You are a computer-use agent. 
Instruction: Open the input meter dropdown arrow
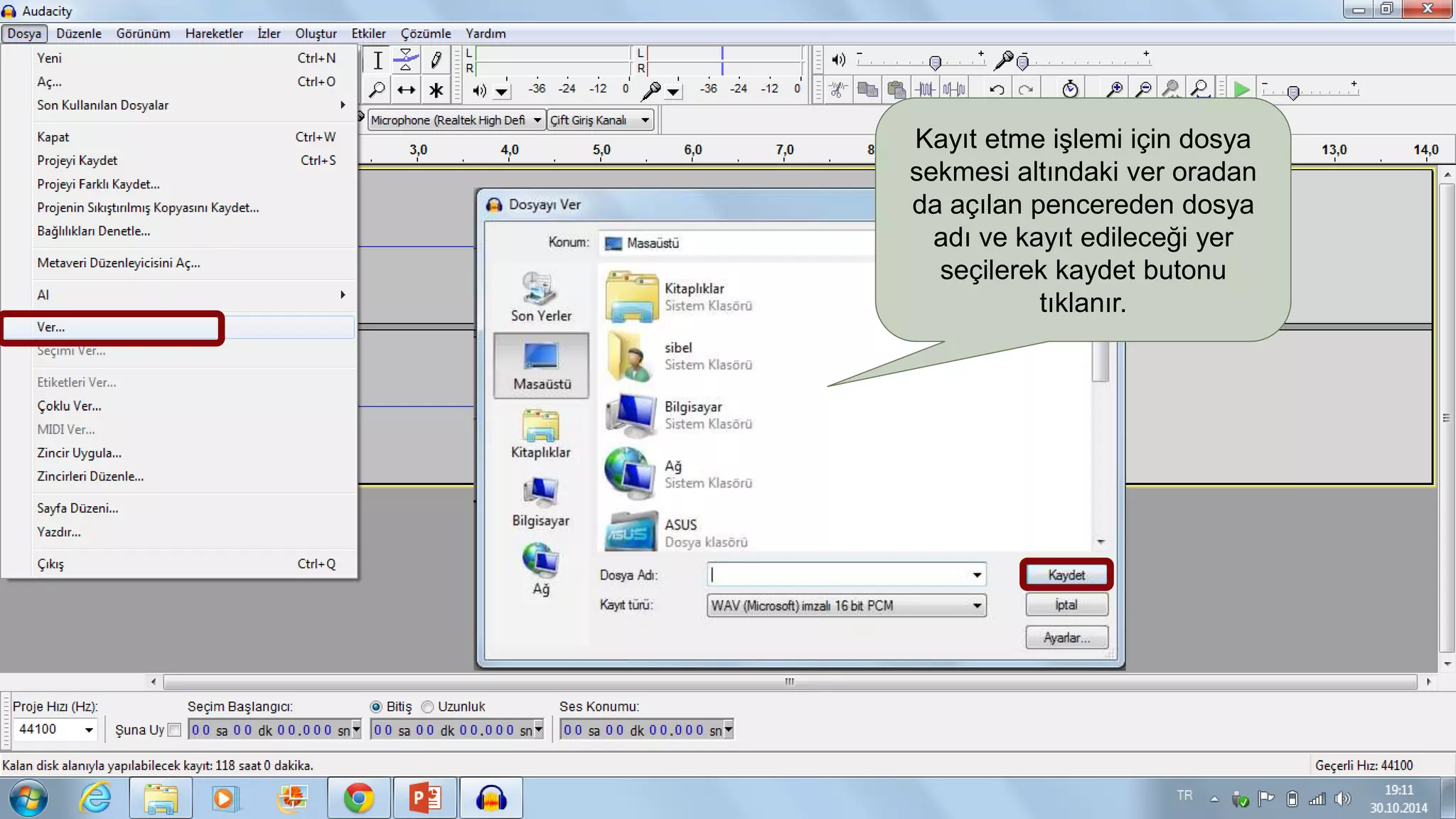(673, 92)
